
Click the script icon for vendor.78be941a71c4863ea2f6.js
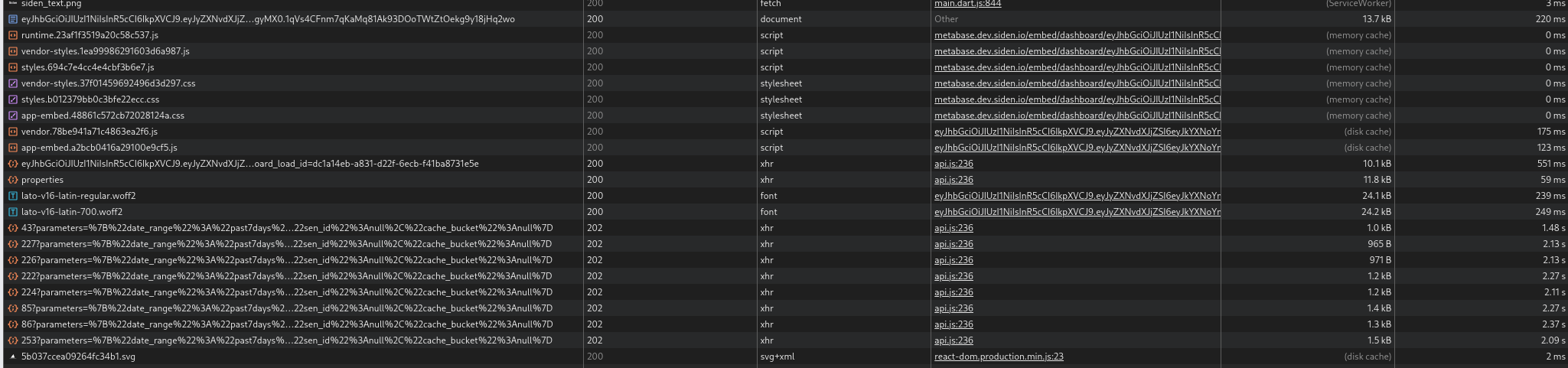(x=12, y=132)
